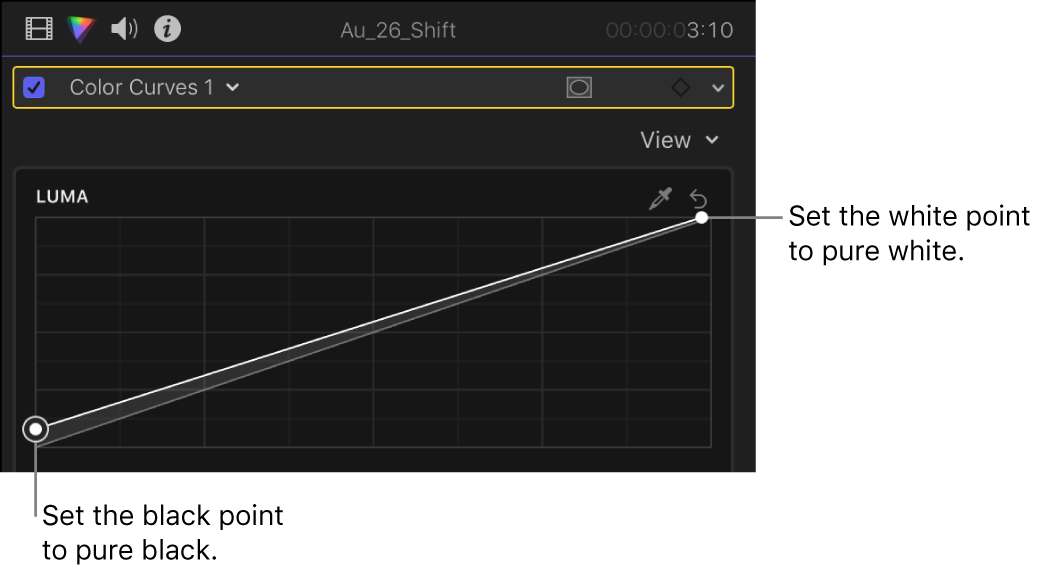Select the black point control on curve

pyautogui.click(x=36, y=429)
